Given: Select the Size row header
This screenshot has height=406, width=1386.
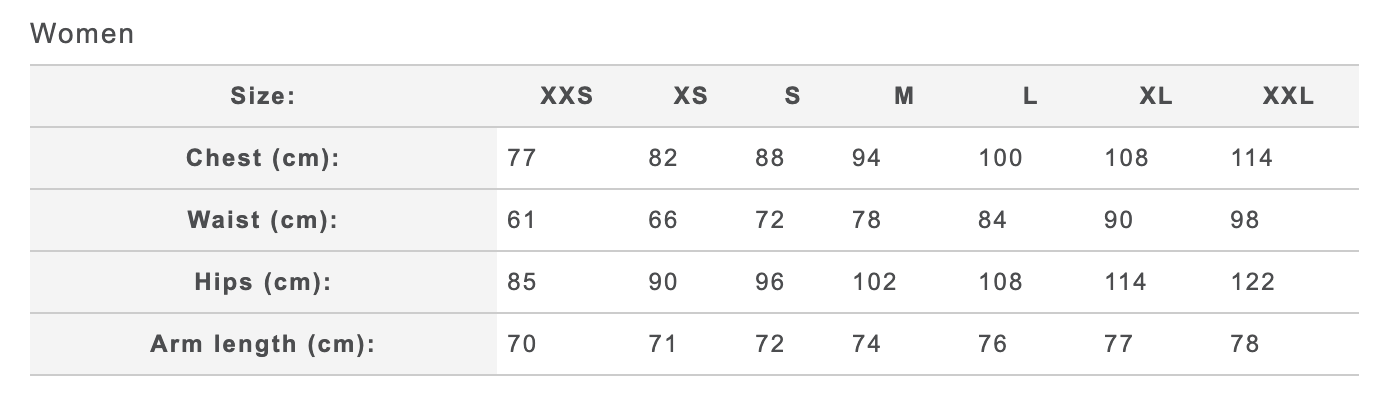Looking at the screenshot, I should [264, 97].
